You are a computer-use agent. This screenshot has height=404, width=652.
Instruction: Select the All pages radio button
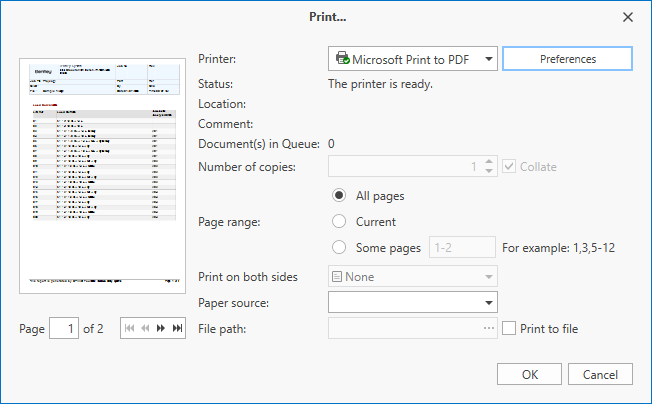pos(339,195)
